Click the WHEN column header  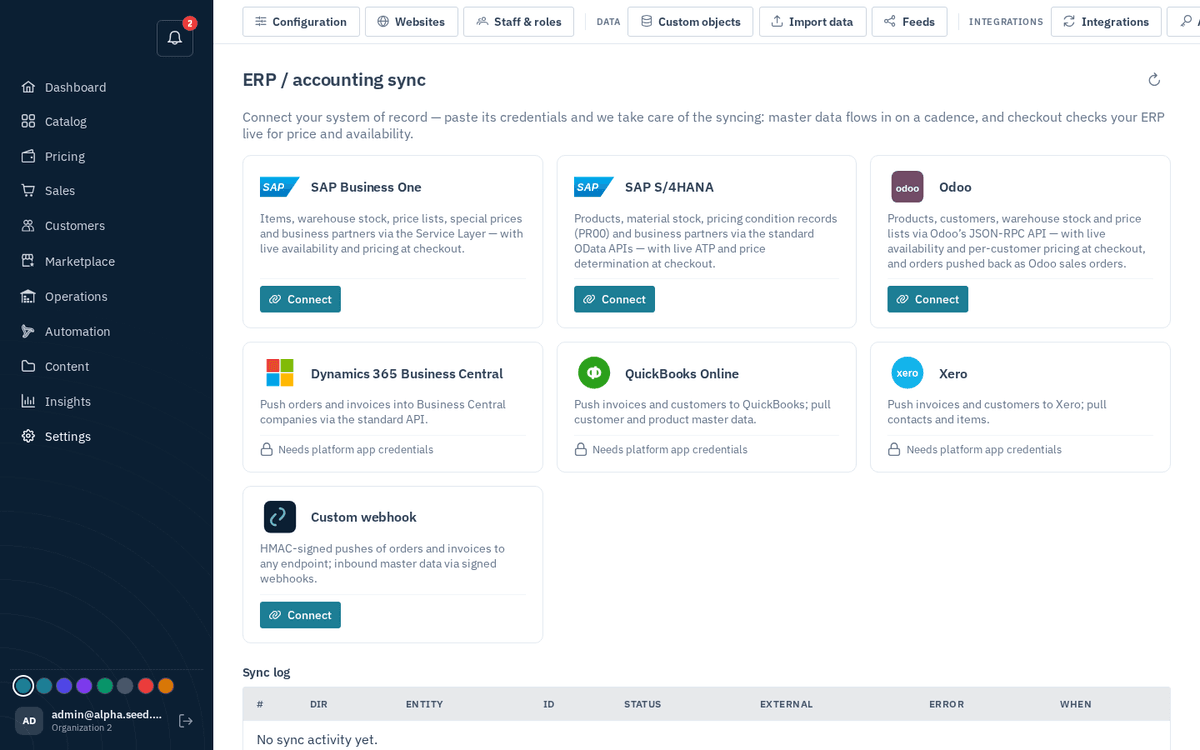click(x=1076, y=704)
